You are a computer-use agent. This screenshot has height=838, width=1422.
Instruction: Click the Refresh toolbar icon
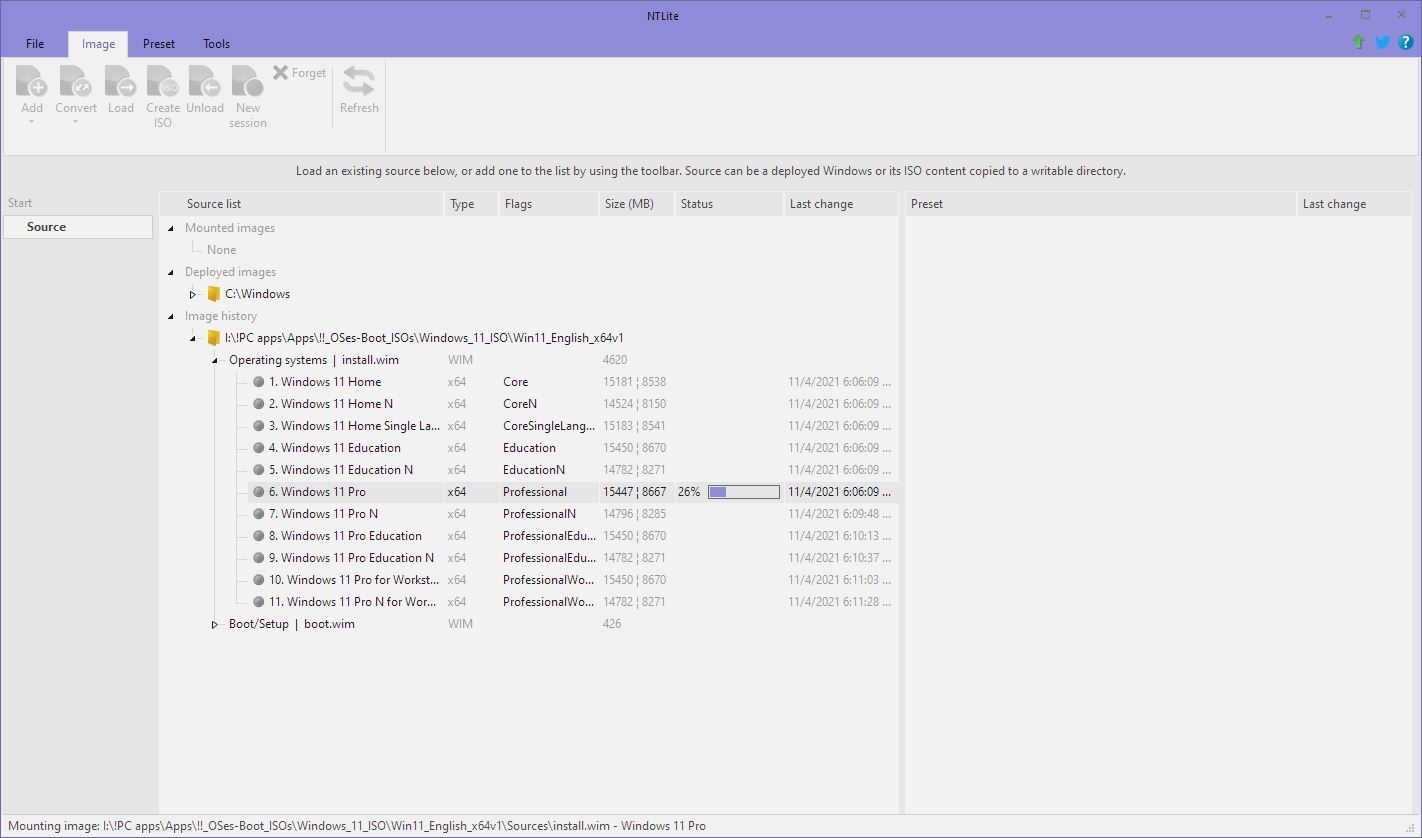point(359,82)
